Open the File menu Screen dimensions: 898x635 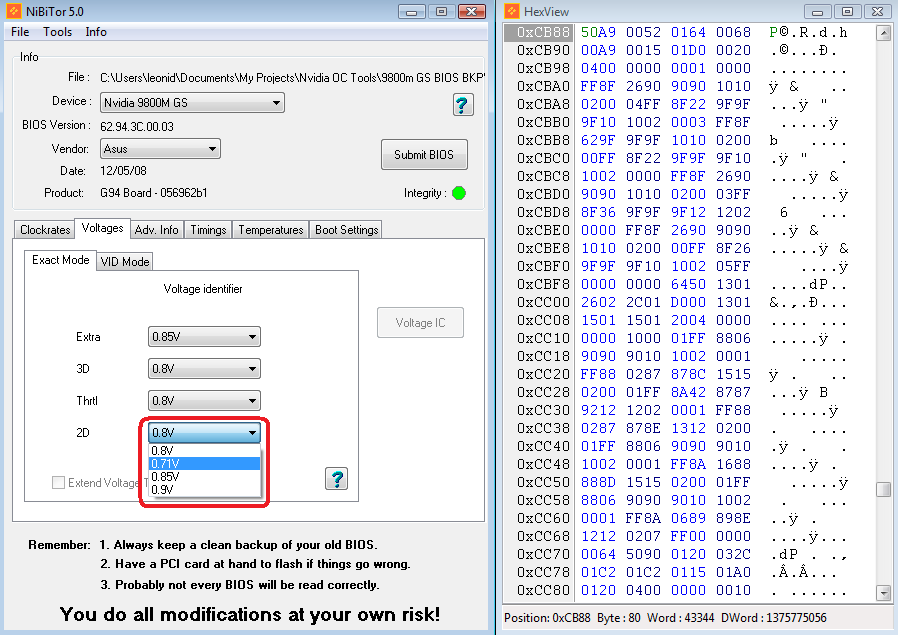tap(20, 32)
